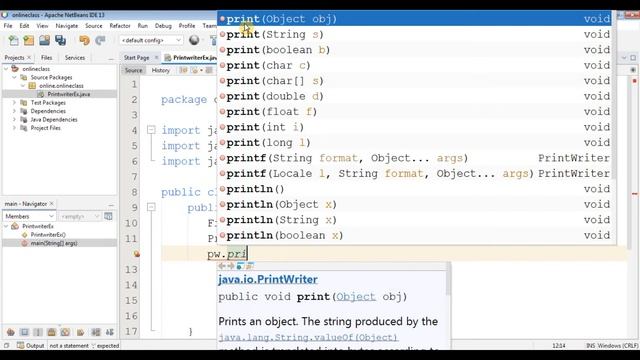Click the Javadoc popup vertical scrollbar
640x360 pixels.
pos(448,307)
